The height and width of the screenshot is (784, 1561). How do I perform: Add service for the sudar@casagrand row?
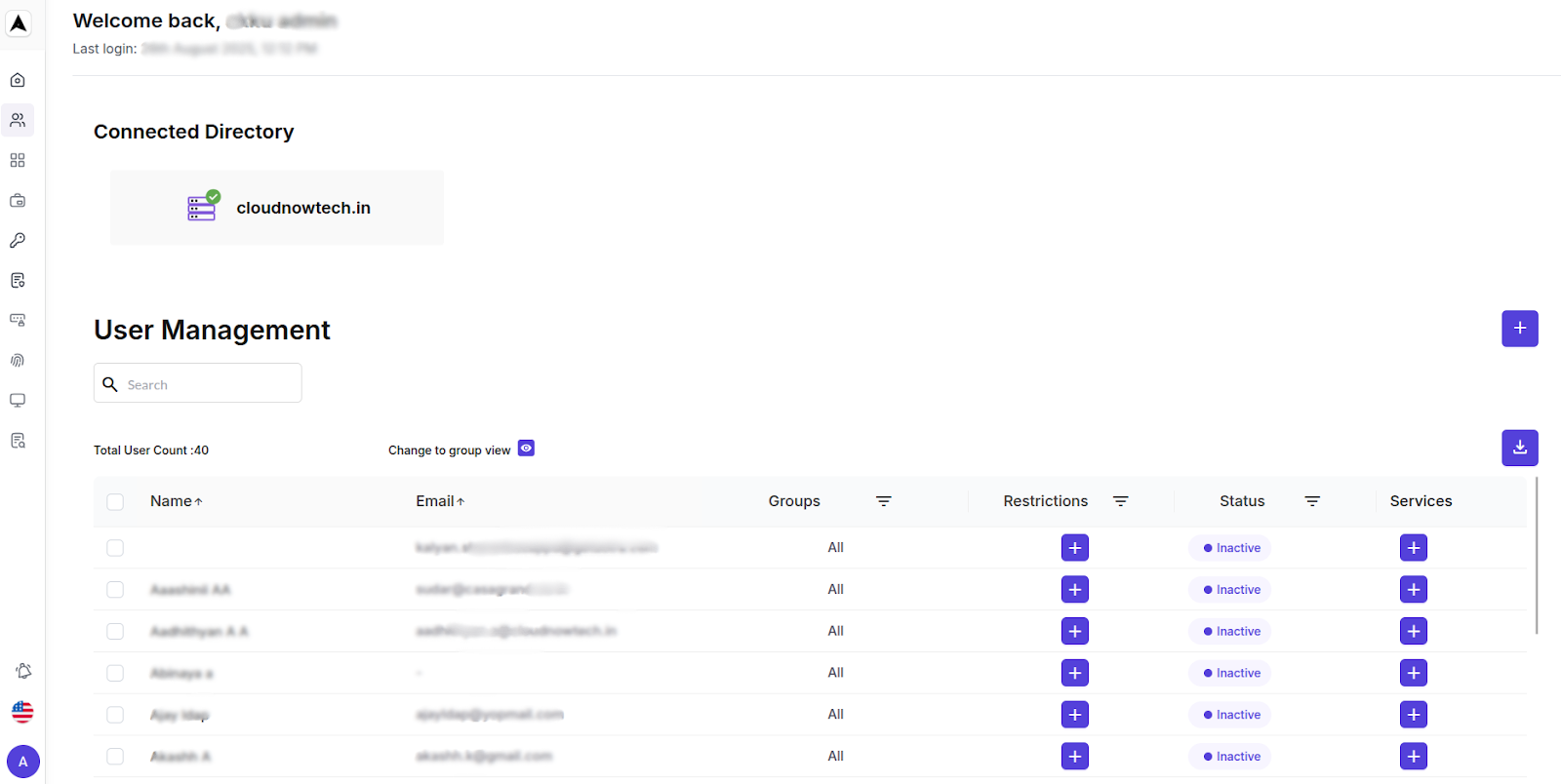point(1414,590)
